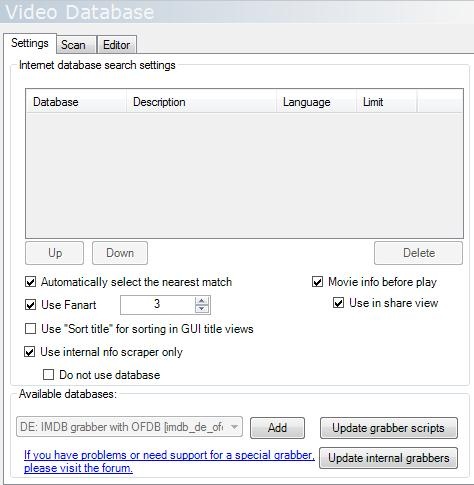Click the Language column header
Viewport: 474px width, 485px height.
(317, 102)
